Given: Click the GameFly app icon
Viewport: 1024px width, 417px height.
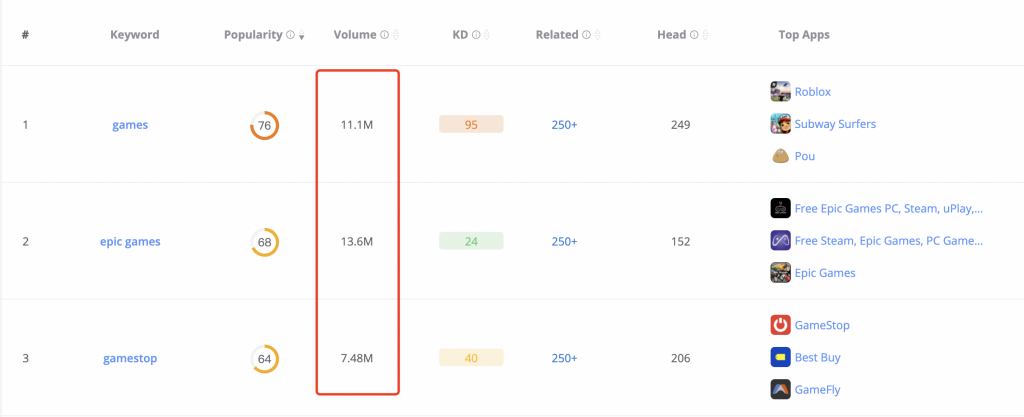Looking at the screenshot, I should tap(780, 389).
